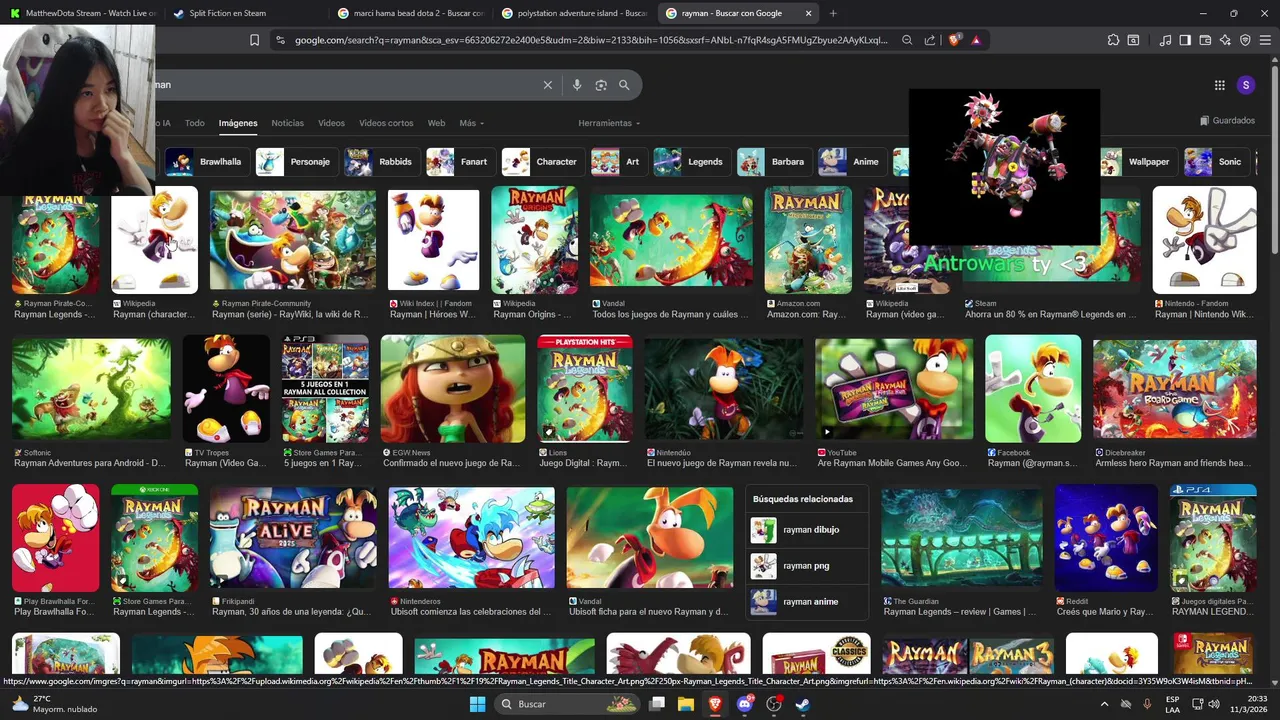The height and width of the screenshot is (720, 1280).
Task: Open the Google apps grid
Action: [x=1219, y=85]
